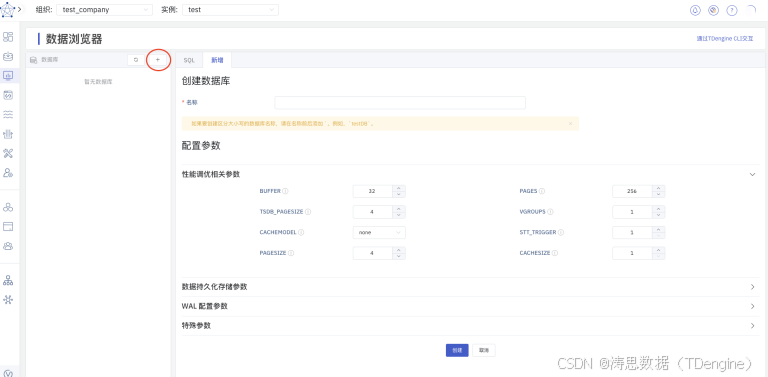This screenshot has width=768, height=377.
Task: Decrease the PAGESIZE value
Action: point(399,257)
